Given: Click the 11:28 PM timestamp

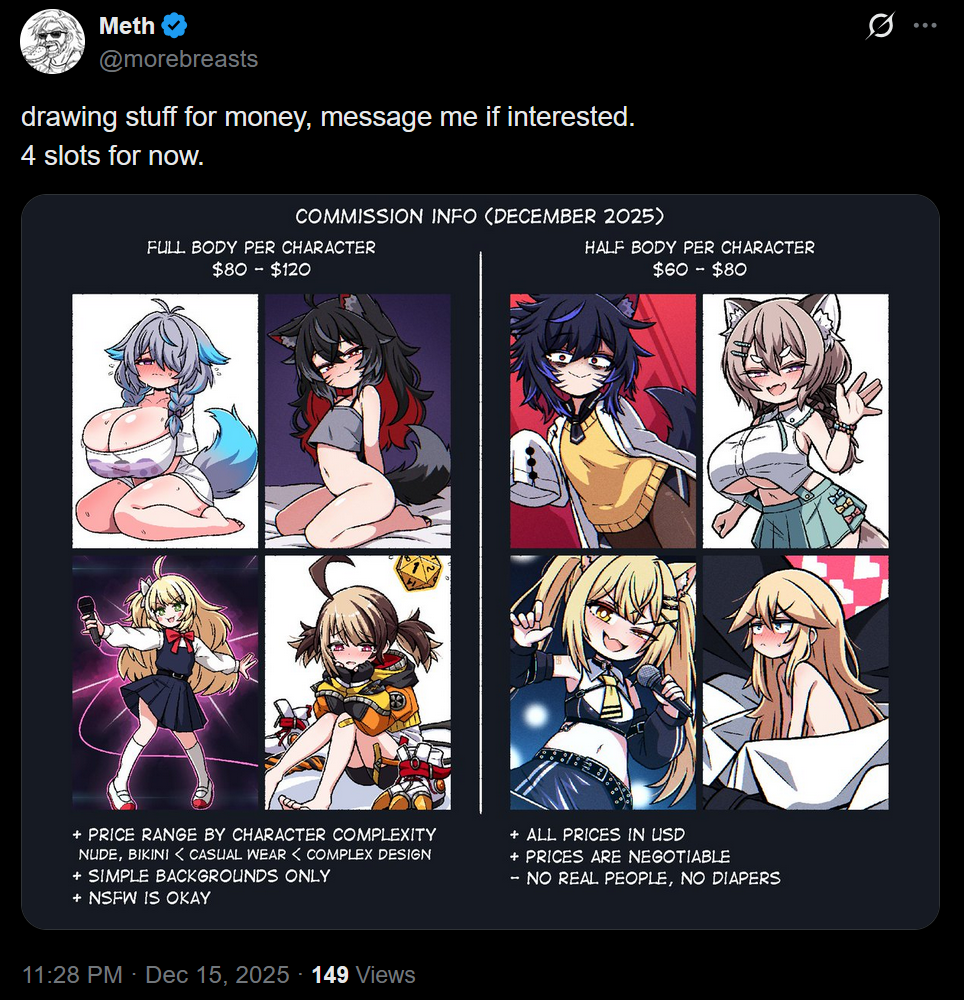Looking at the screenshot, I should pyautogui.click(x=72, y=974).
